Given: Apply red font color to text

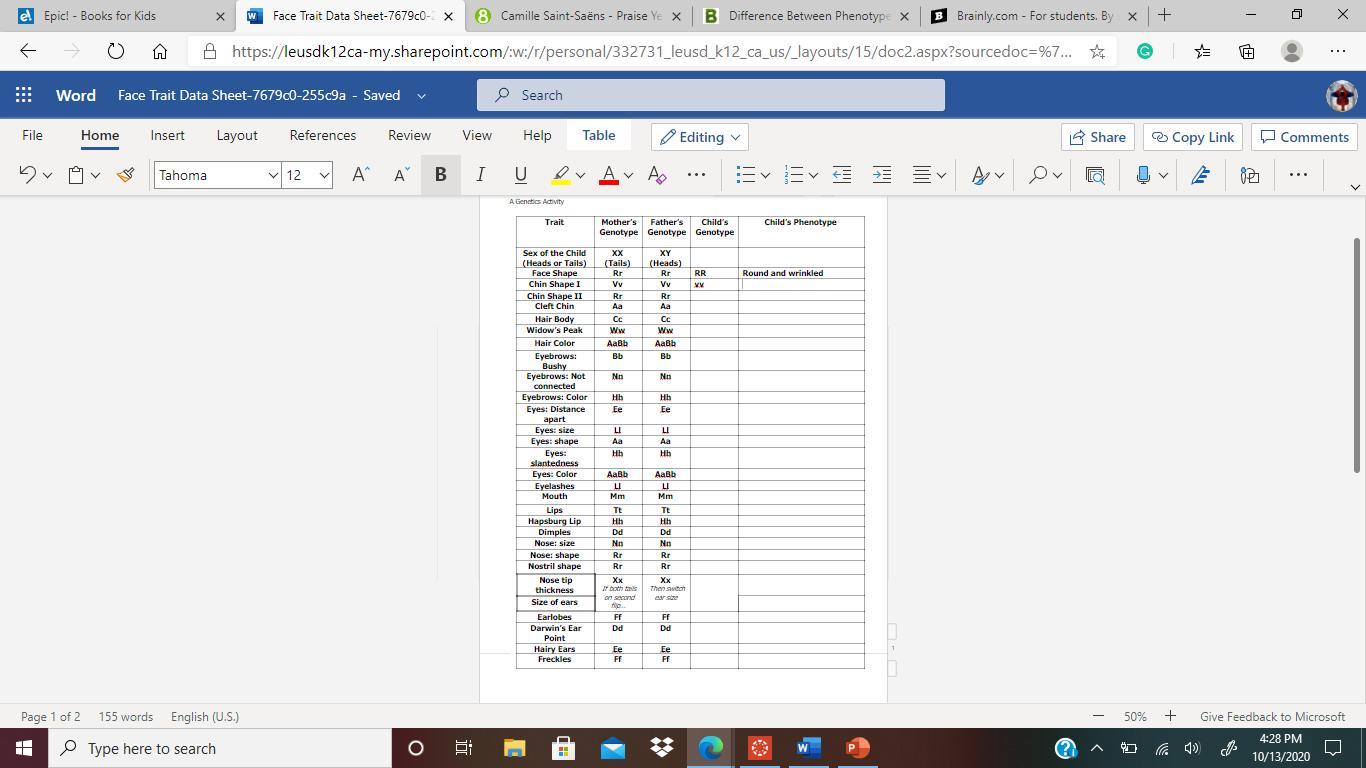Looking at the screenshot, I should coord(608,174).
